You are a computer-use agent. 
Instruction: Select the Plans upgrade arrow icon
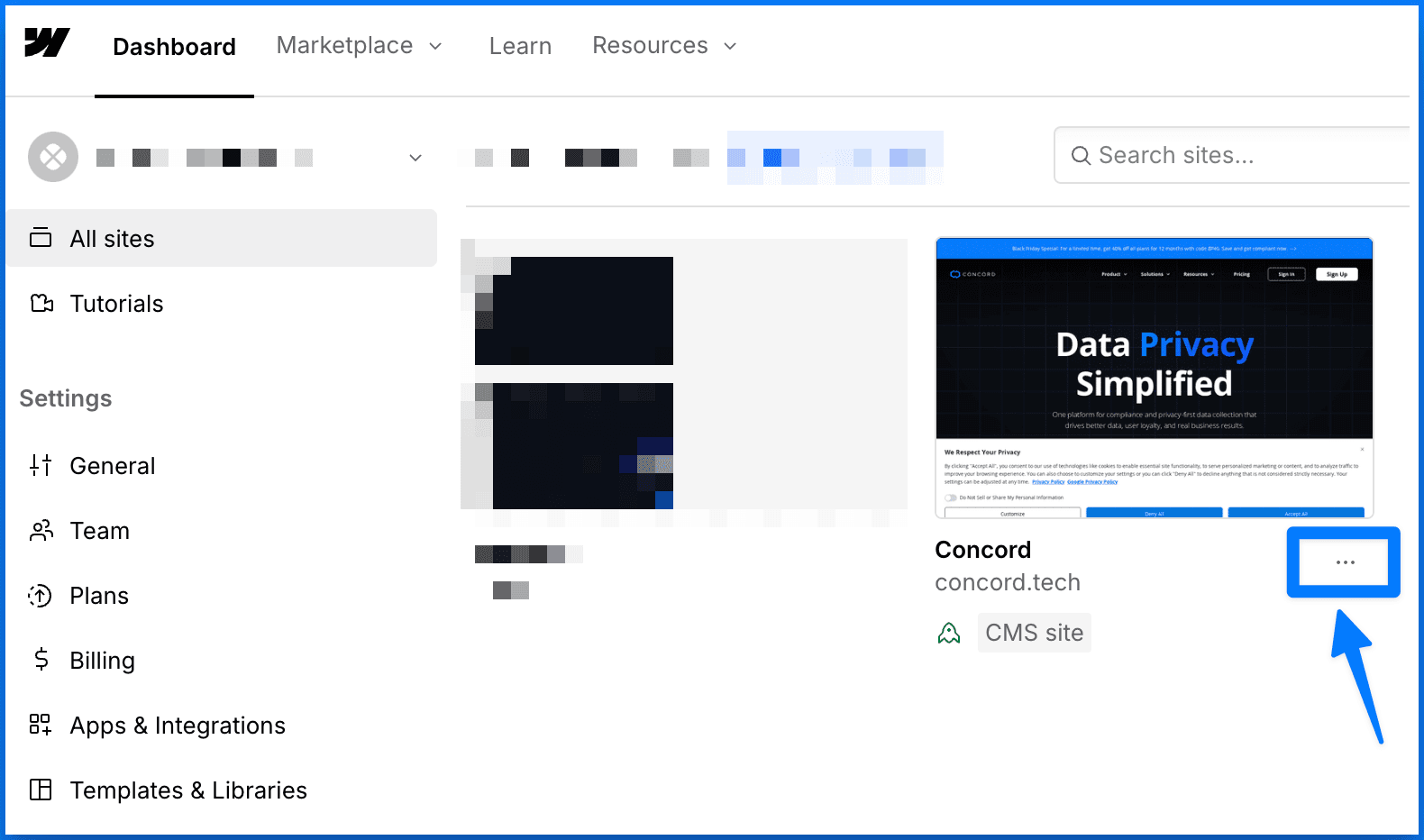point(41,595)
